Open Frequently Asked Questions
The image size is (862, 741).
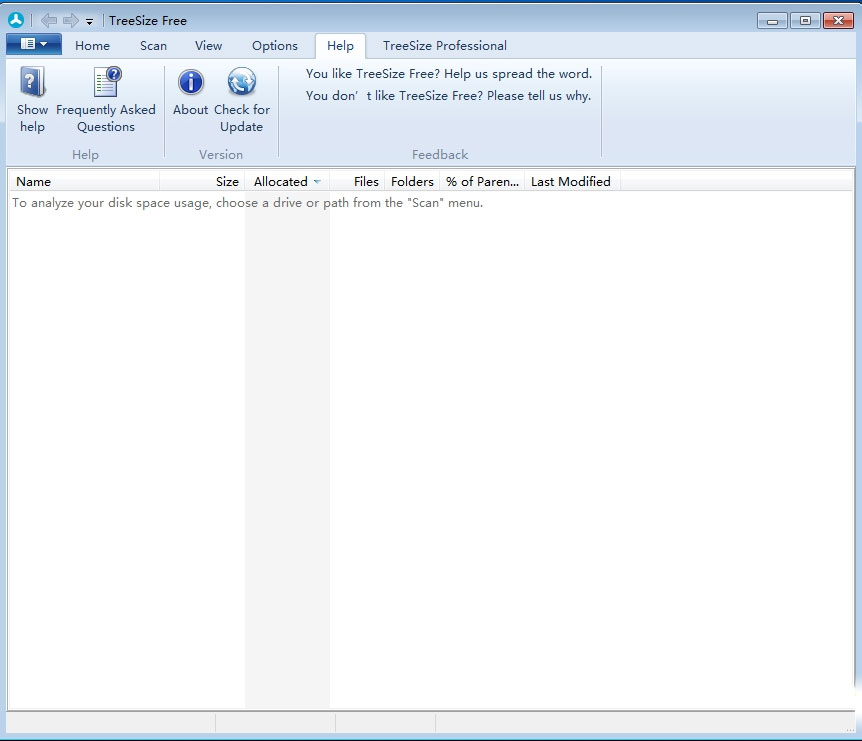(x=106, y=100)
